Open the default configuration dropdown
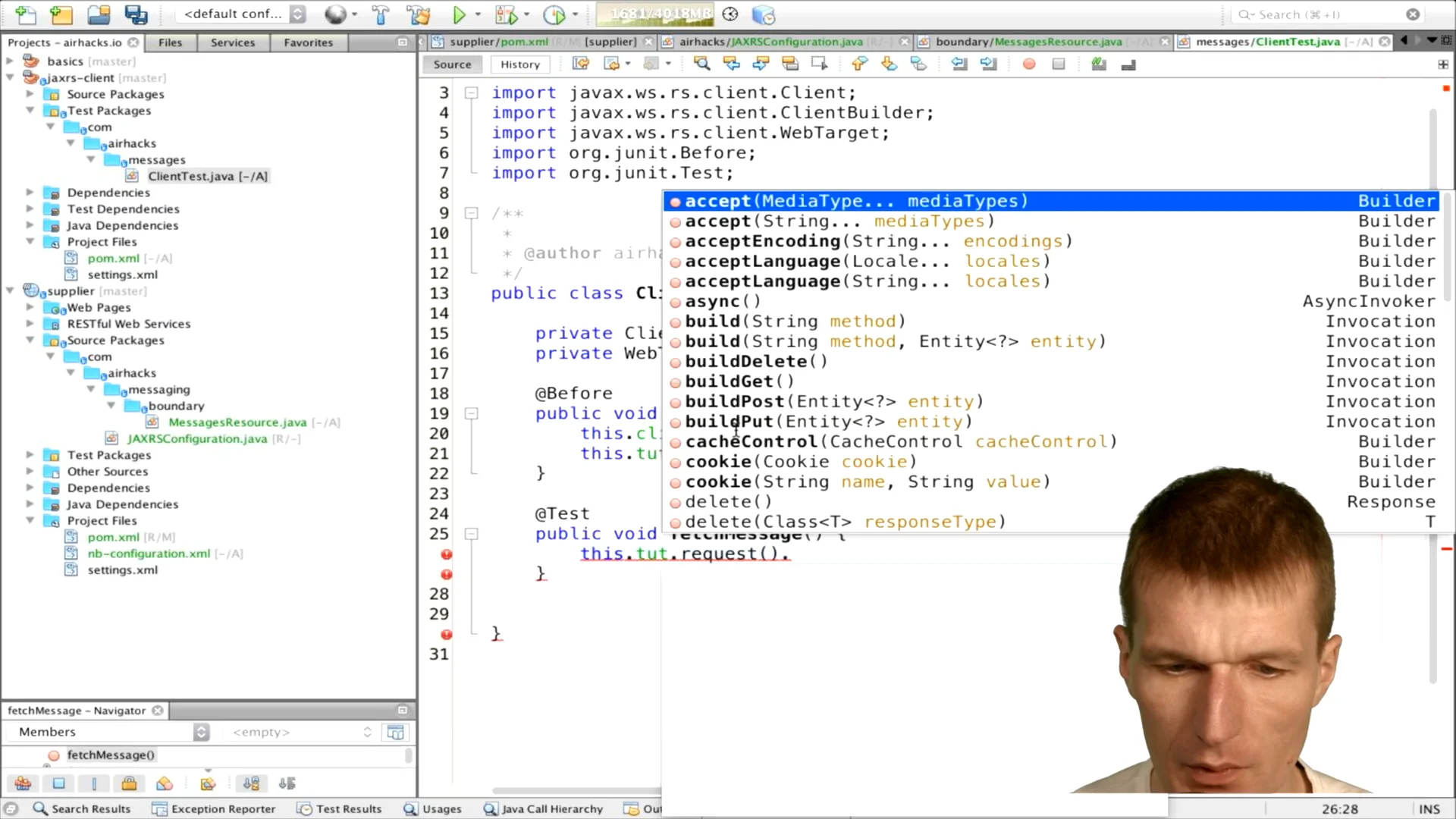1456x819 pixels. (243, 14)
